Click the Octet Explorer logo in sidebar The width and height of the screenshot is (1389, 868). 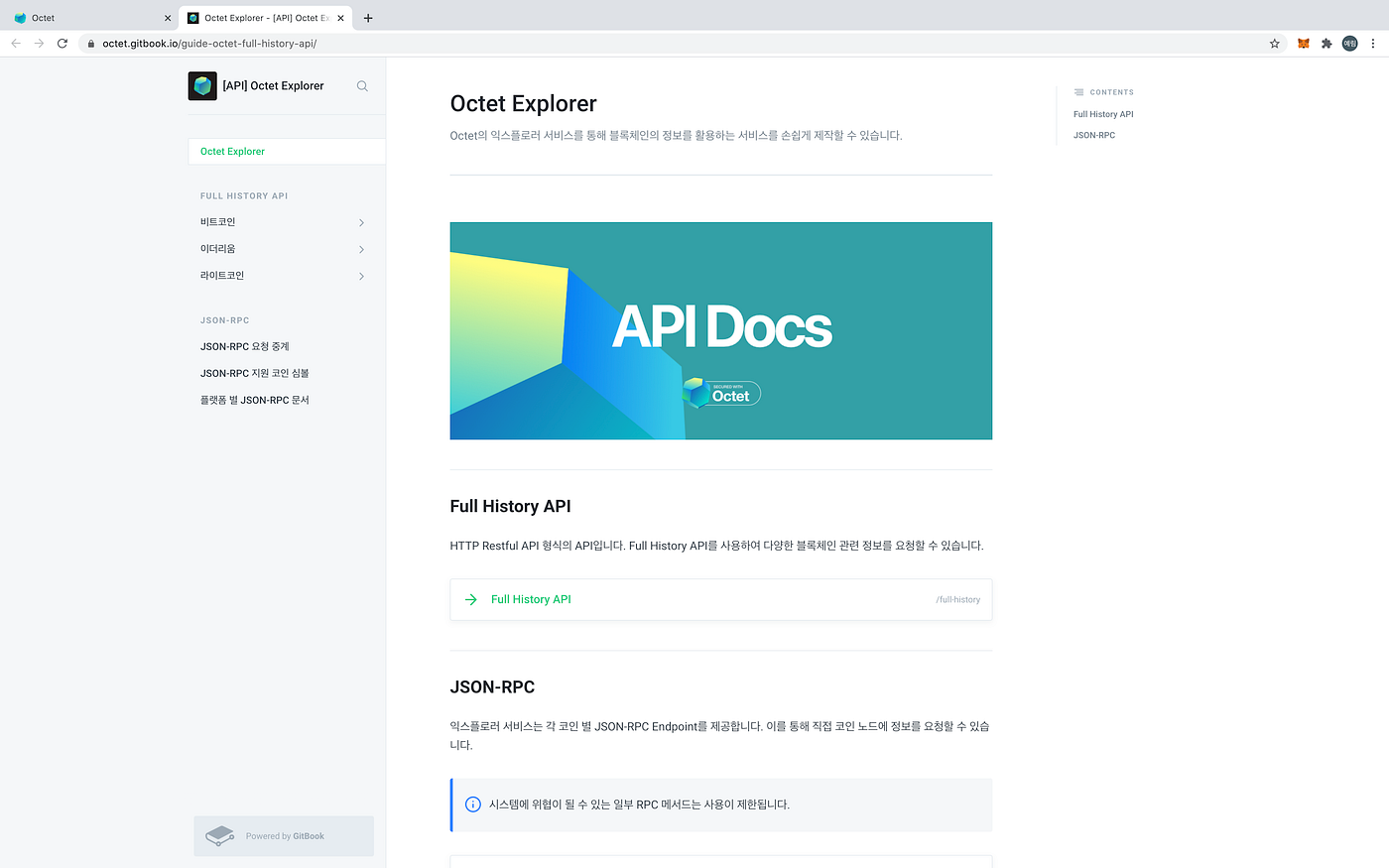pos(202,86)
